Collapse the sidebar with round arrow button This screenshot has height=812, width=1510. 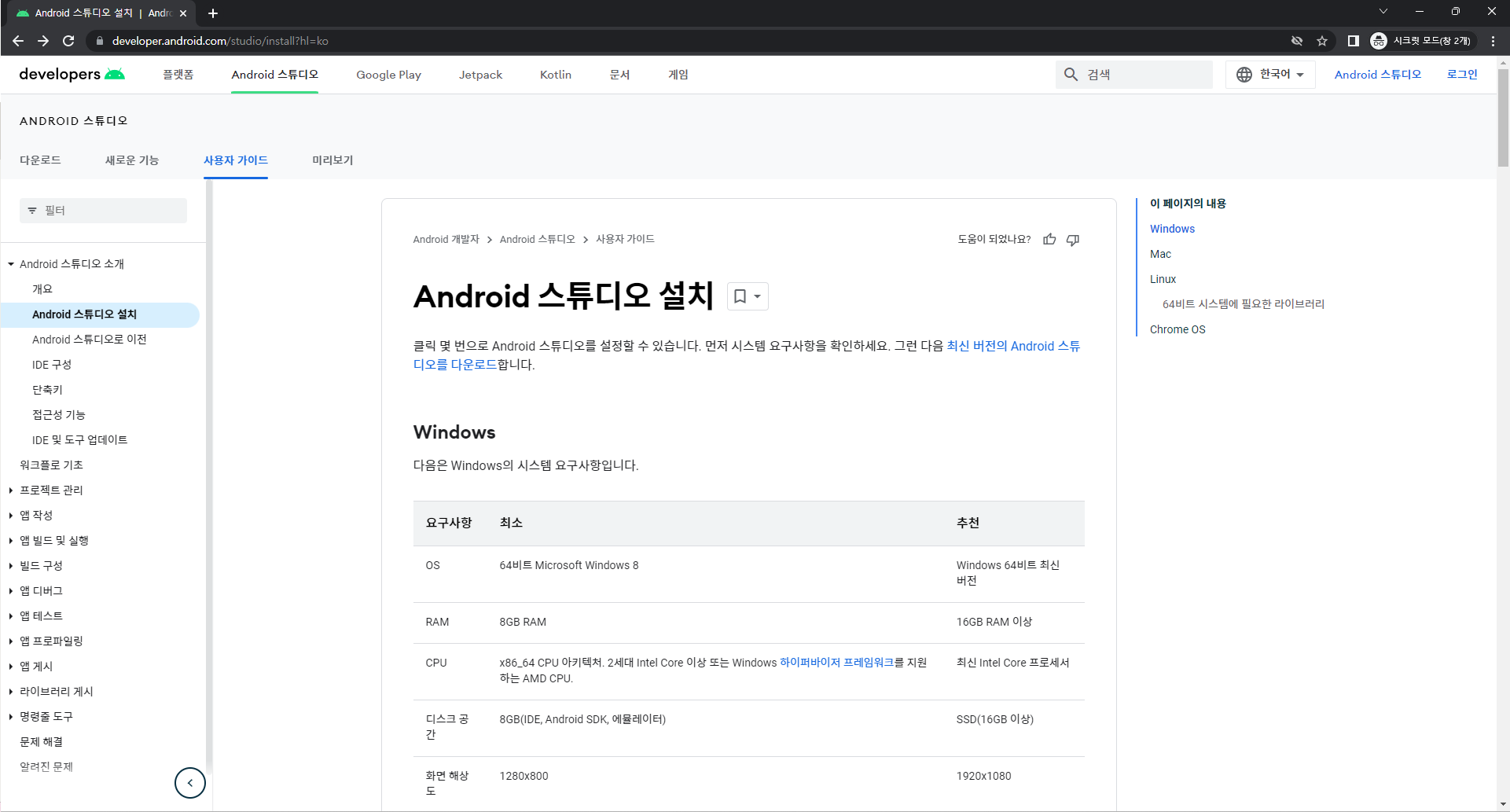click(x=190, y=783)
